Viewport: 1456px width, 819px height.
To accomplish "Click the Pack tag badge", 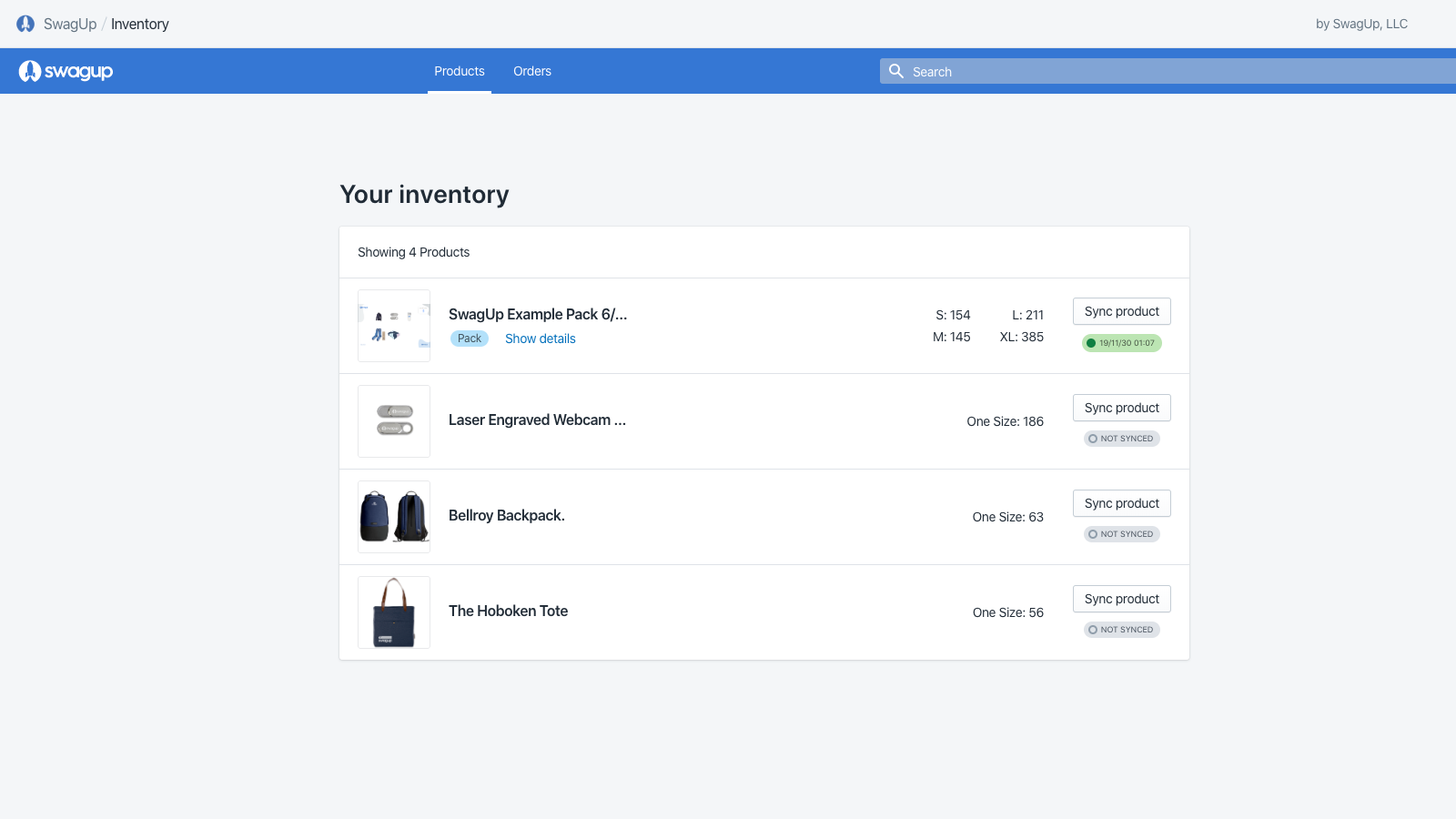I will coord(470,339).
